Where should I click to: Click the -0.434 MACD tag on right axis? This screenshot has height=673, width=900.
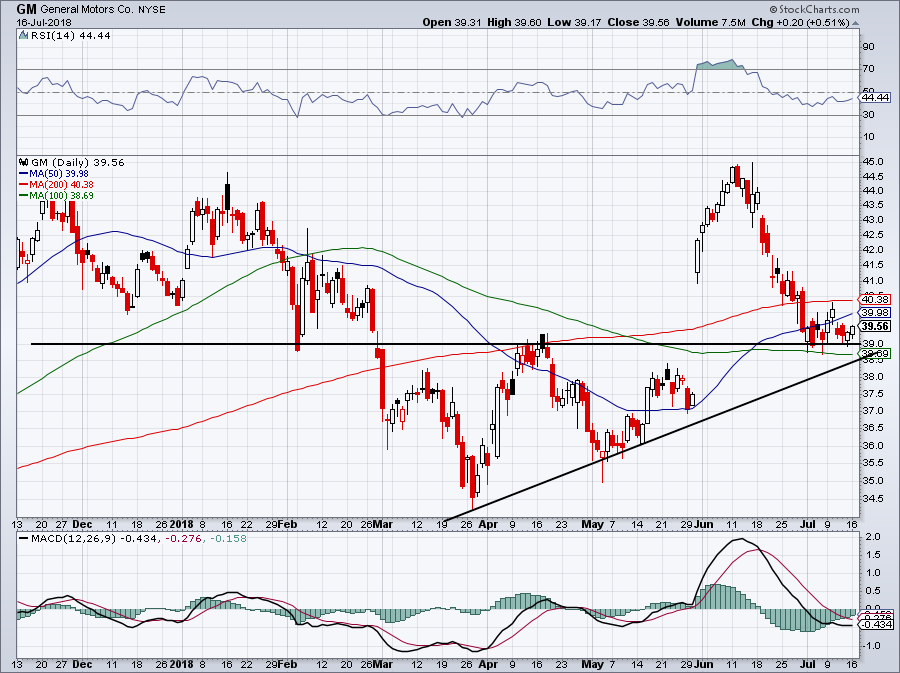click(876, 624)
